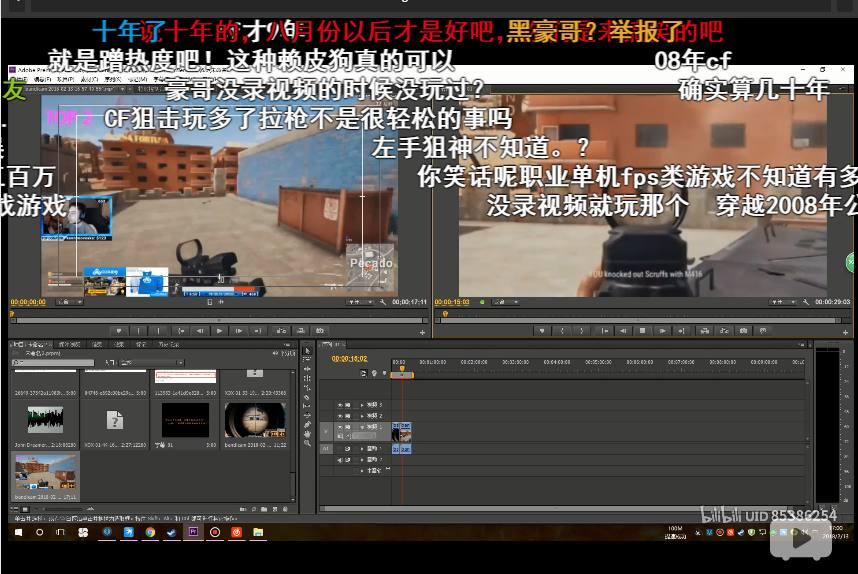Viewport: 858px width, 574px height.
Task: Select the Selection arrow tool
Action: point(307,350)
